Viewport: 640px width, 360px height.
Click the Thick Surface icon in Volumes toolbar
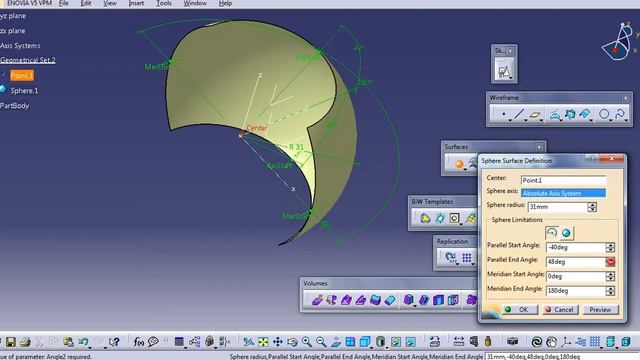376,300
